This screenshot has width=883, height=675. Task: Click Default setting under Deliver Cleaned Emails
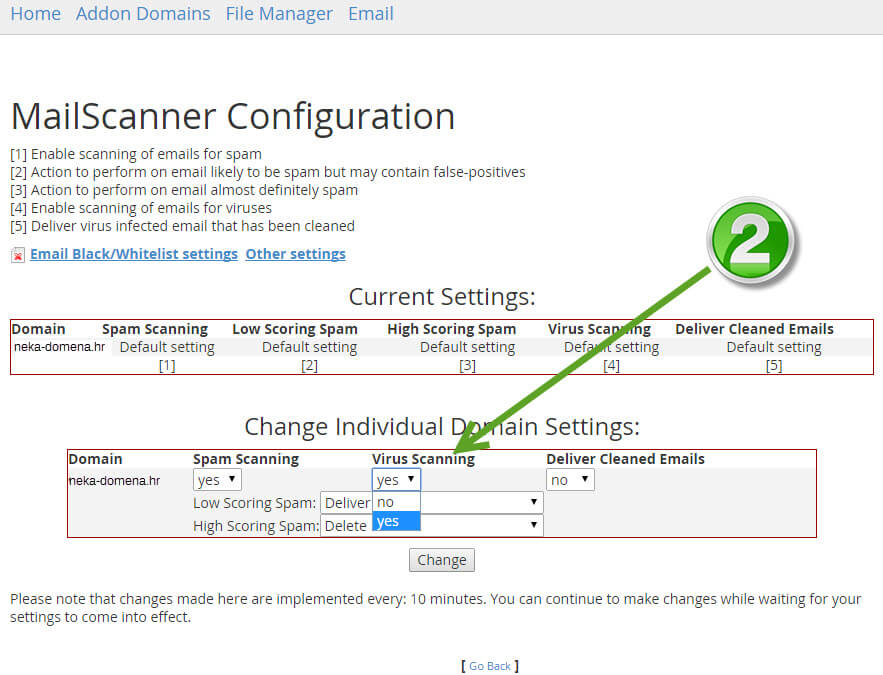pos(774,347)
